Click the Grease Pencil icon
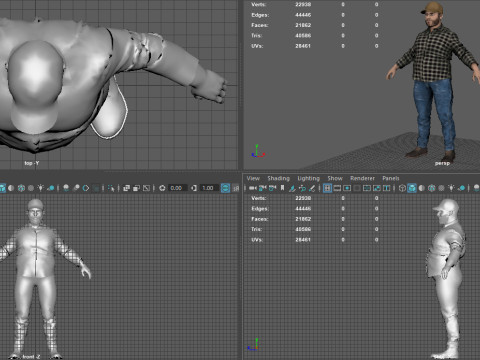480x360 pixels. coord(312,188)
